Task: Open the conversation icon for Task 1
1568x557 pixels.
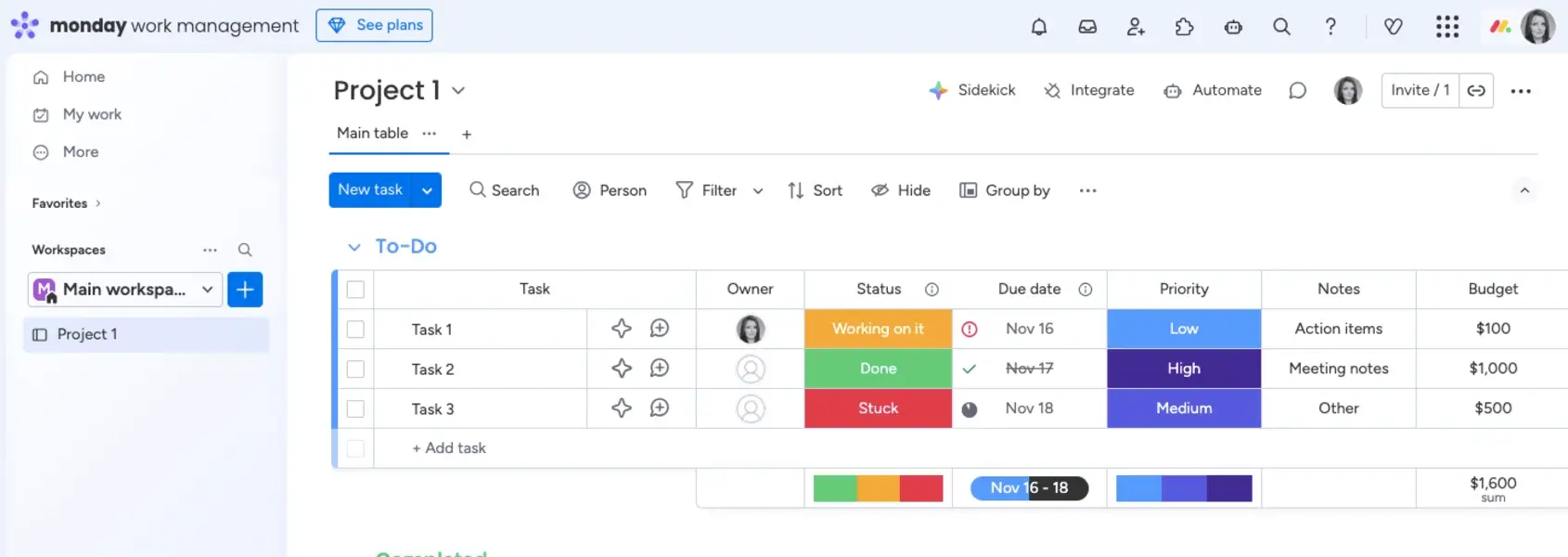Action: point(660,329)
